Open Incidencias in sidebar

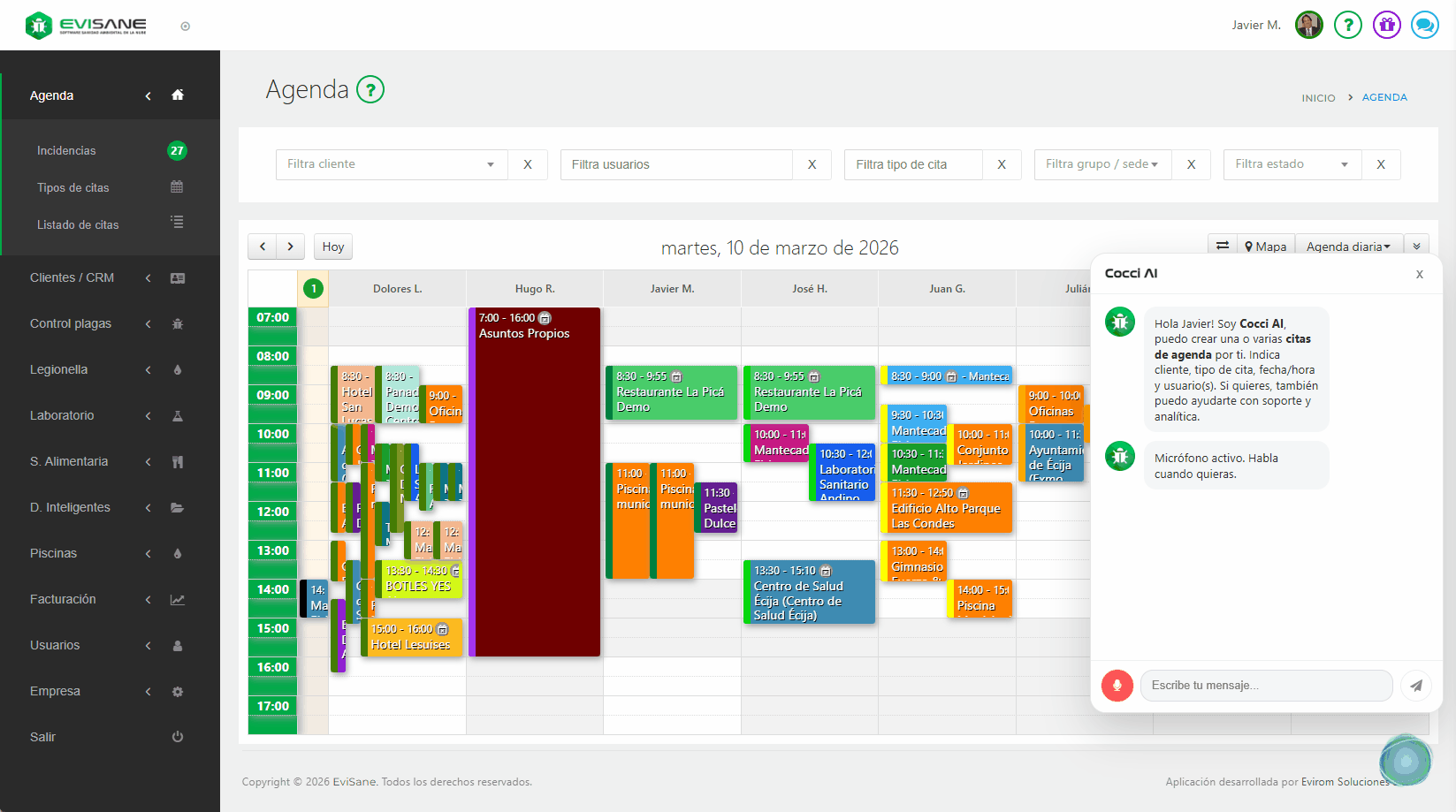(66, 151)
